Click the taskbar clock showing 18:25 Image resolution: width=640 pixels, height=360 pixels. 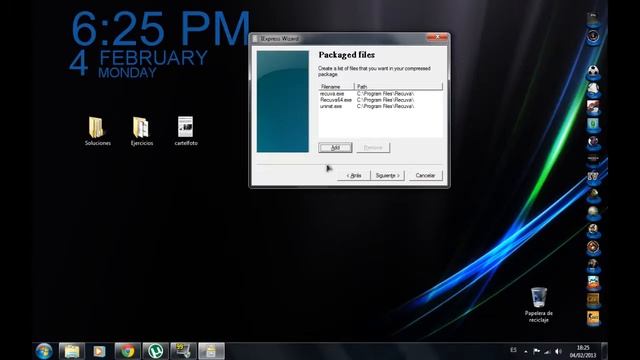point(583,351)
